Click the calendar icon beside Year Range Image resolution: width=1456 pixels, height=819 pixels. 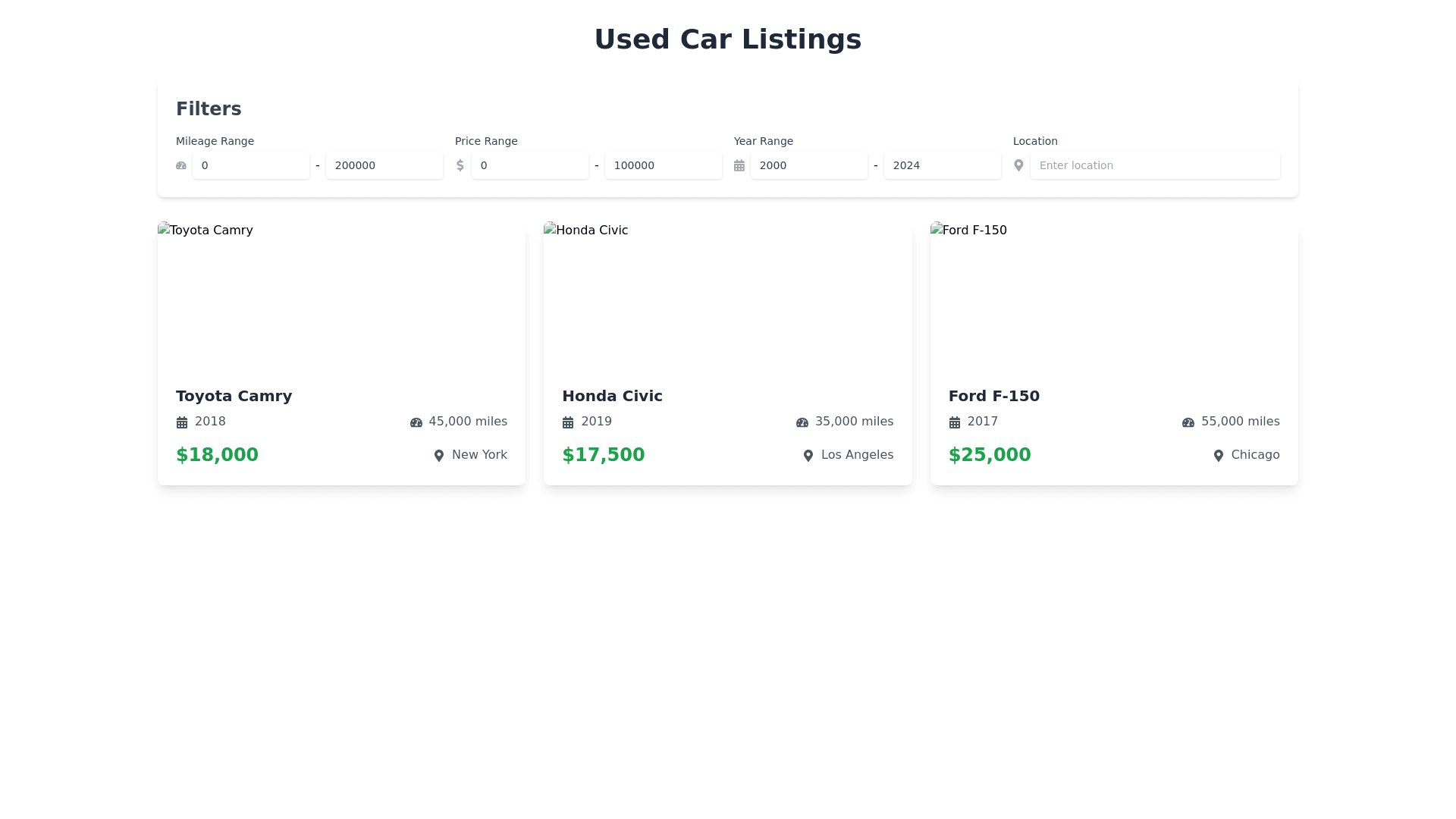[x=739, y=165]
